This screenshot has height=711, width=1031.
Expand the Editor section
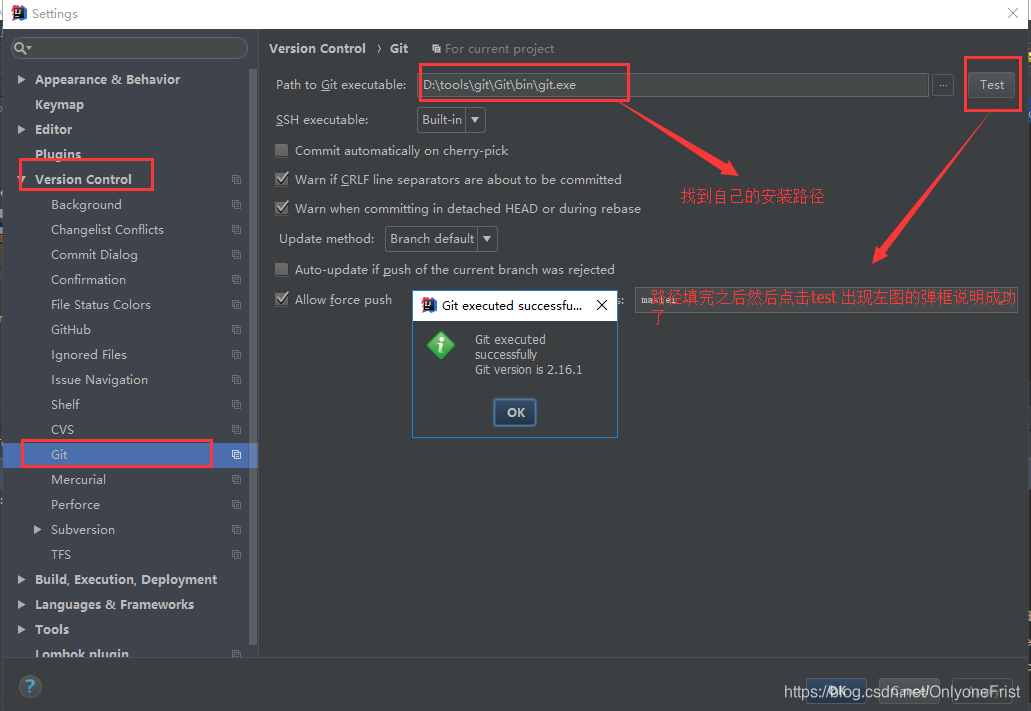[22, 130]
